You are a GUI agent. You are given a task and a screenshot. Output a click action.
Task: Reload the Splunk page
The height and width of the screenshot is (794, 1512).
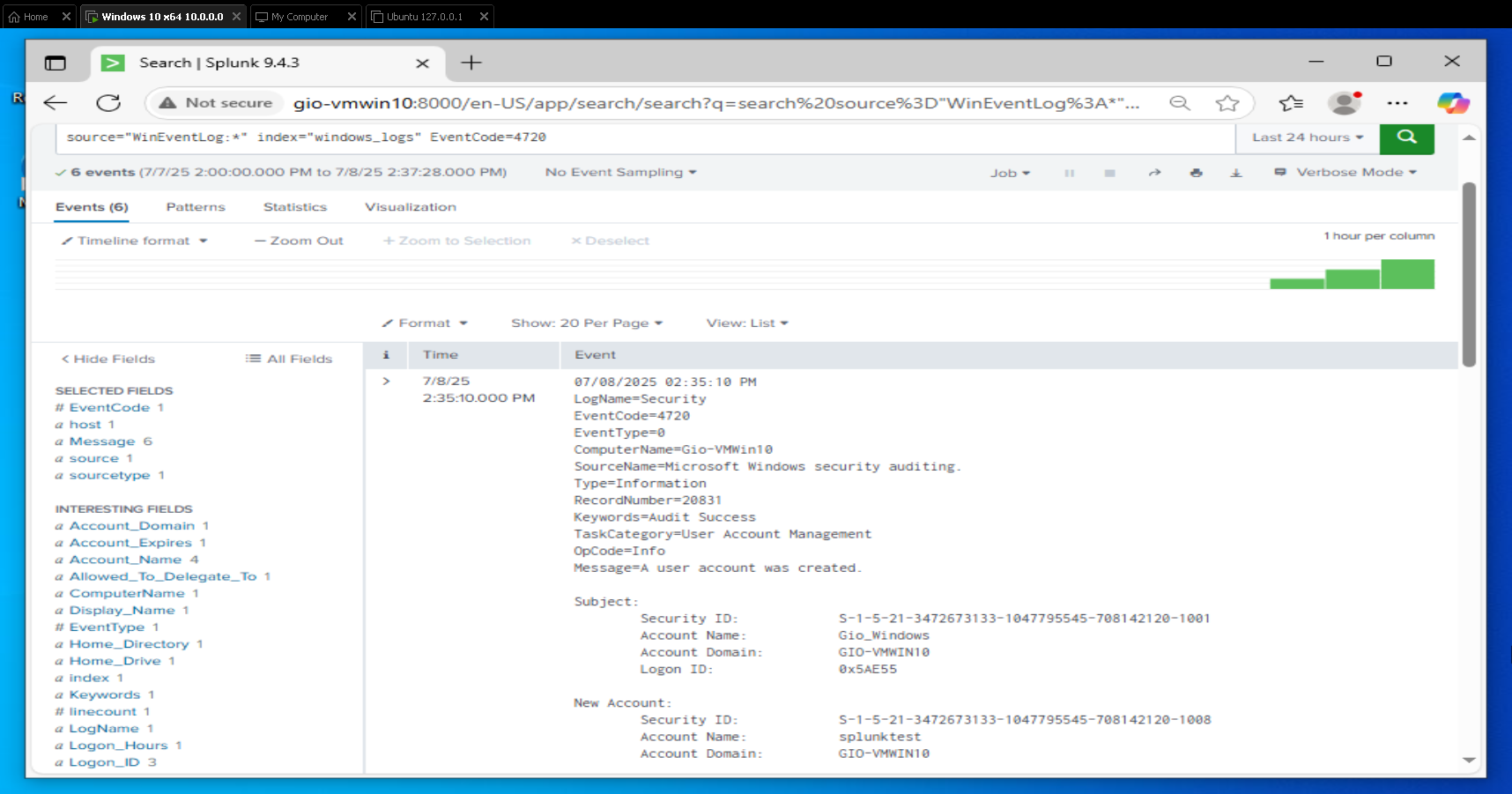click(108, 103)
